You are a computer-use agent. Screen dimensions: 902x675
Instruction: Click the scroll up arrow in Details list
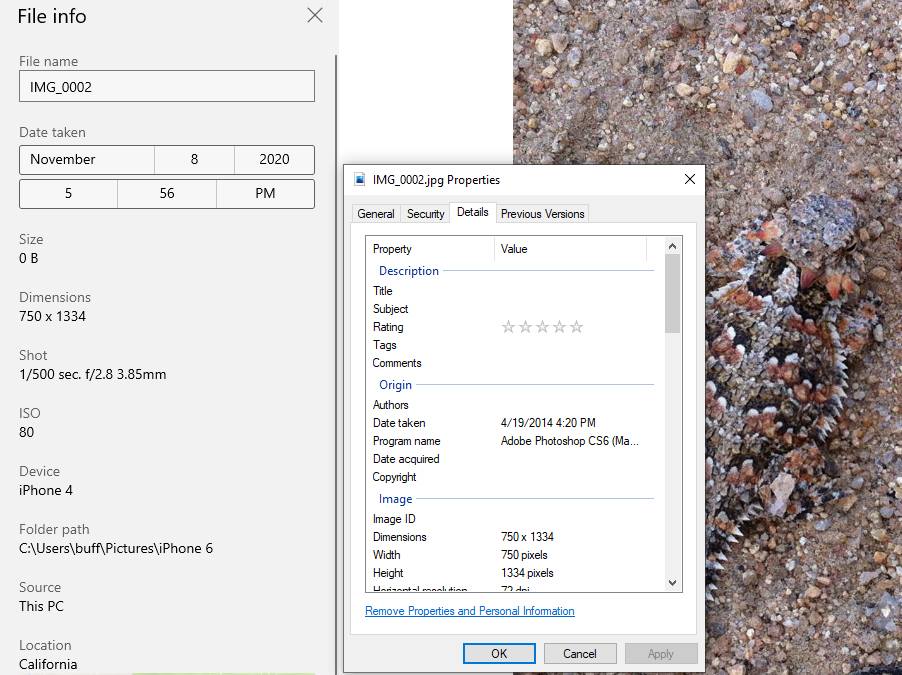pos(672,246)
